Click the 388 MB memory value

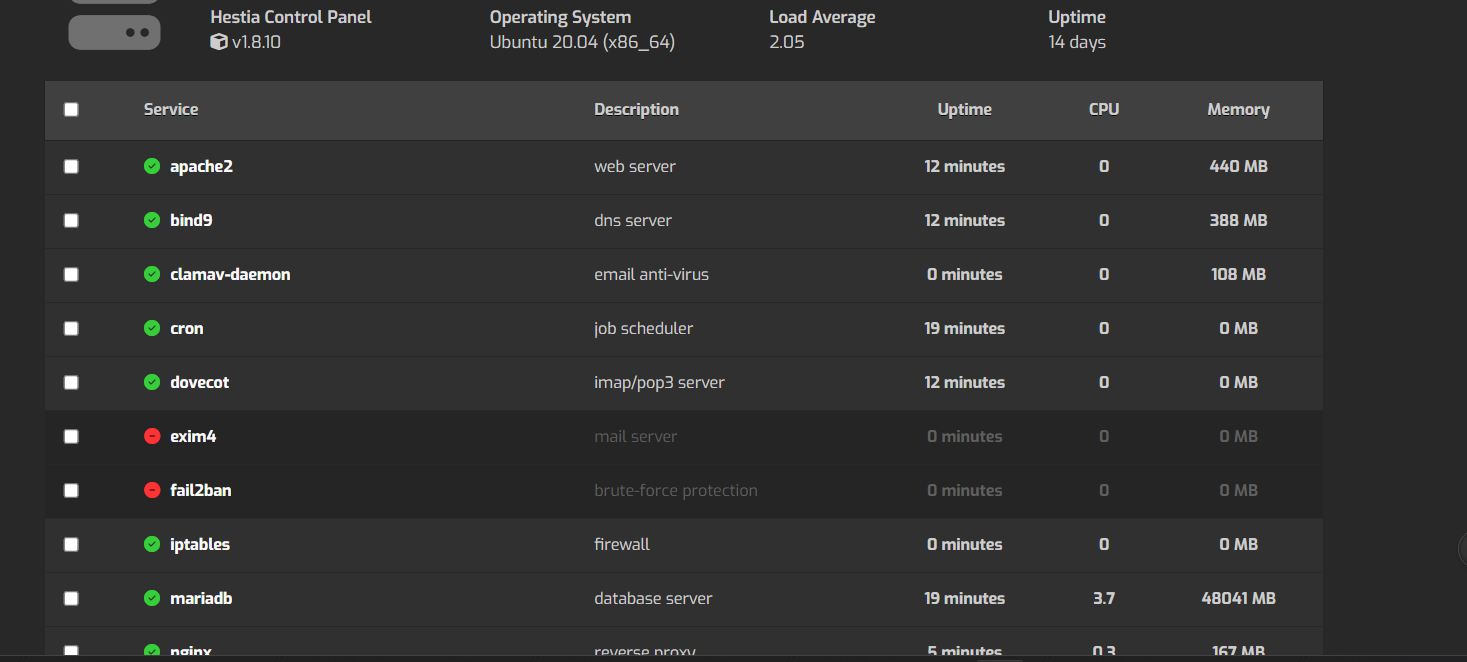click(x=1238, y=220)
